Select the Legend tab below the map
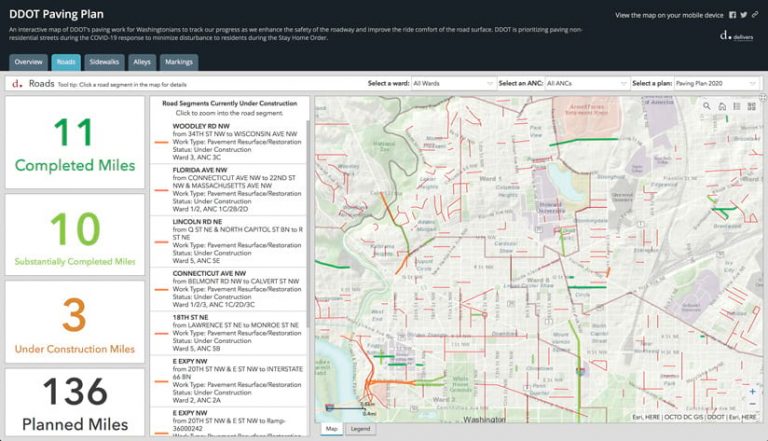Viewport: 768px width, 441px height. (x=360, y=429)
